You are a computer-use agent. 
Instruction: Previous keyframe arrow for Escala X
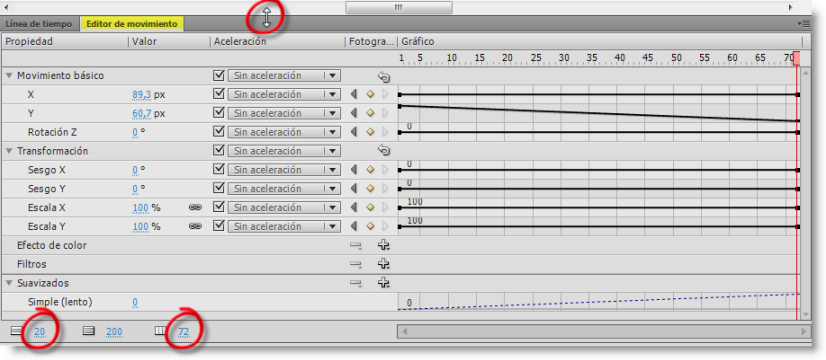point(354,208)
